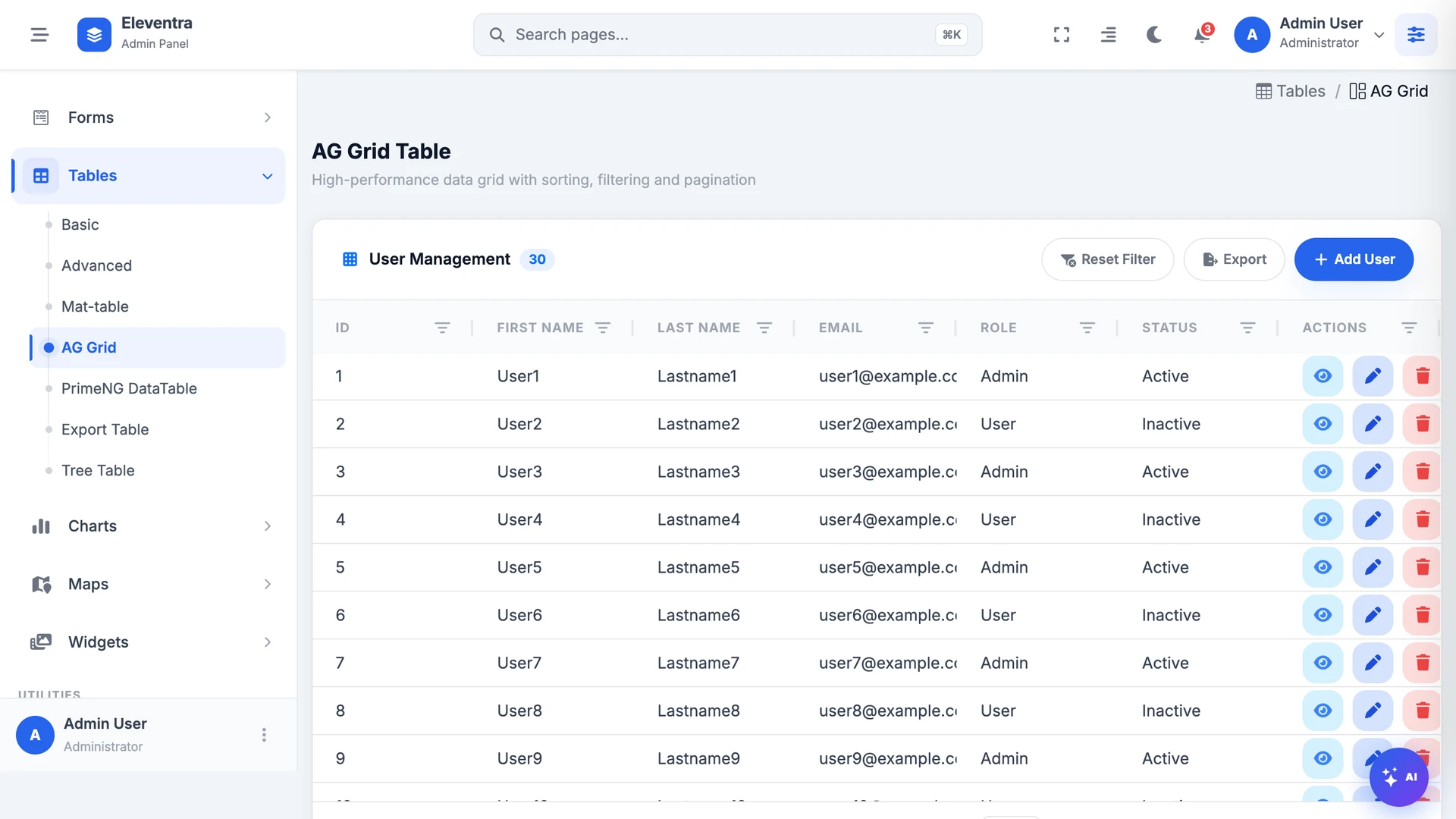Edit User3 pencil icon
The height and width of the screenshot is (819, 1456).
(x=1373, y=472)
